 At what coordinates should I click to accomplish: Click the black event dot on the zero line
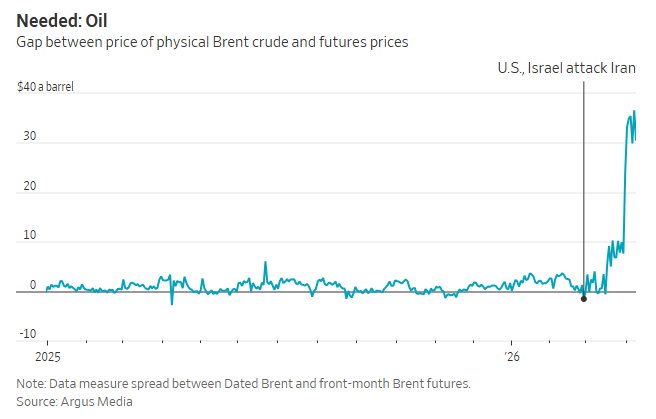(x=583, y=298)
